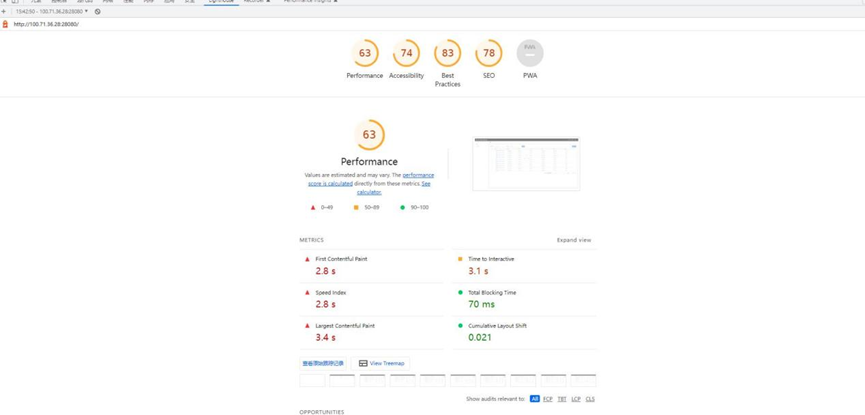Click the Largest Contentful Paint metric label
Screen dimensions: 865x415
click(x=345, y=326)
